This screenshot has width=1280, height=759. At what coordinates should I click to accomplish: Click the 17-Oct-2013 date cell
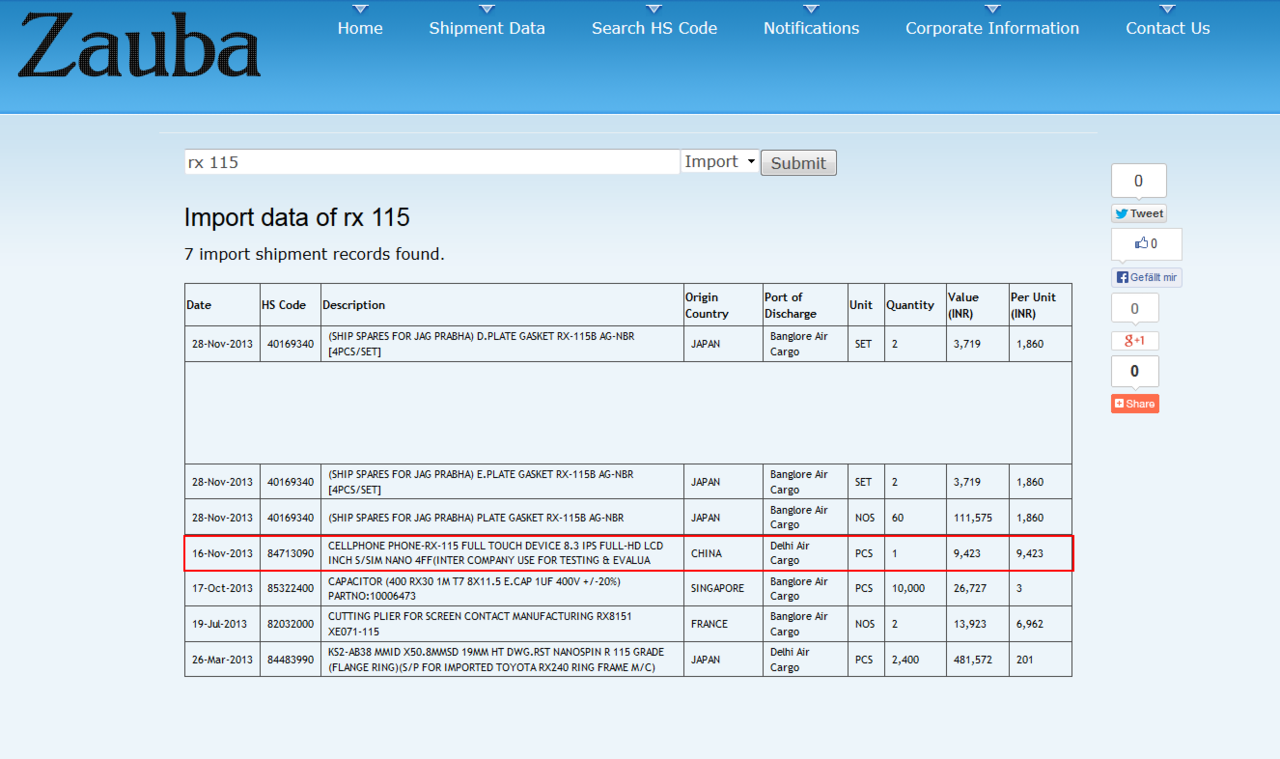(222, 589)
